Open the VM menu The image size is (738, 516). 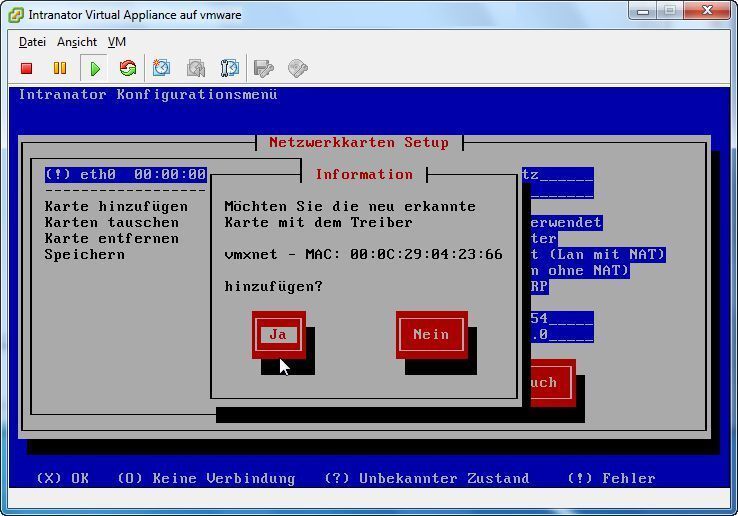click(117, 42)
